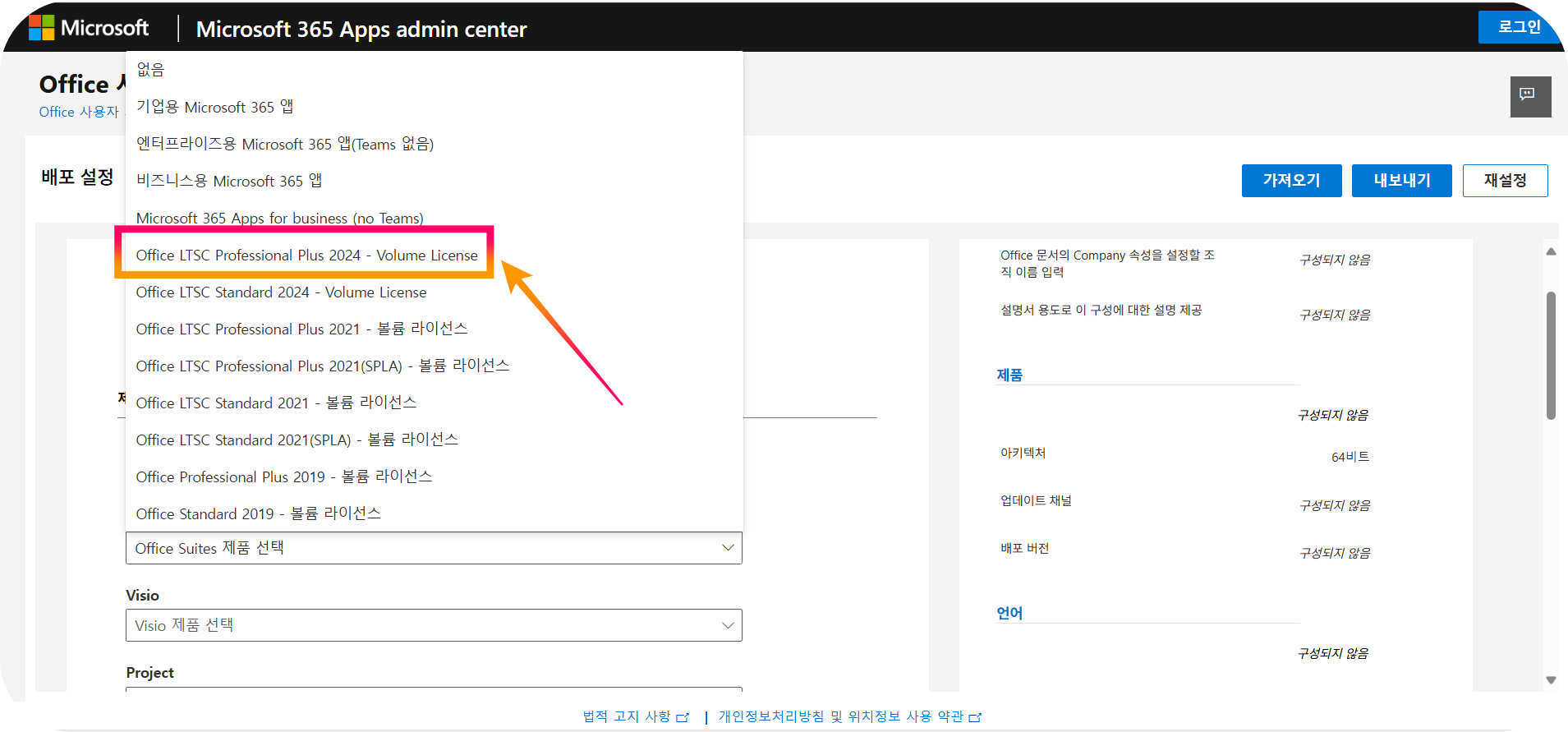The image size is (1568, 732).
Task: Click the privacy policy external link icon
Action: [975, 717]
